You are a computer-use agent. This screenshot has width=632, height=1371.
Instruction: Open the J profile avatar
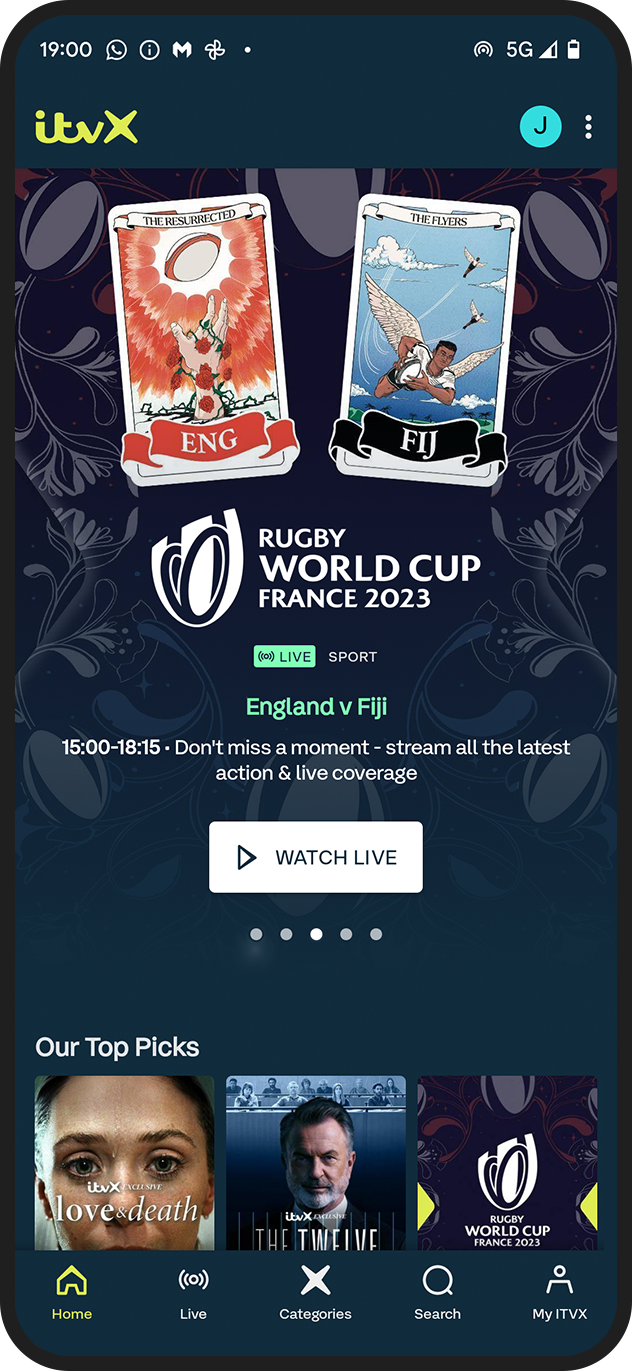(x=541, y=126)
